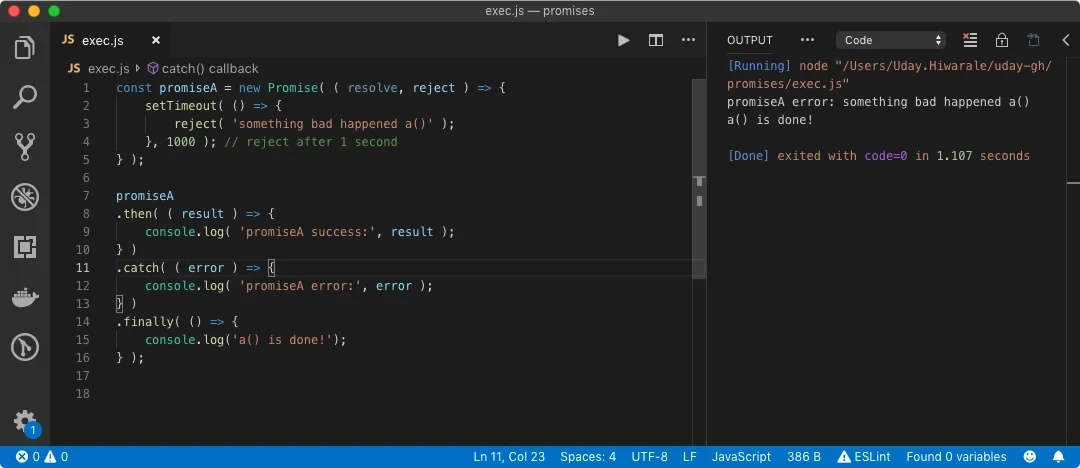Viewport: 1080px width, 468px height.
Task: Open the notifications bell
Action: (1059, 456)
